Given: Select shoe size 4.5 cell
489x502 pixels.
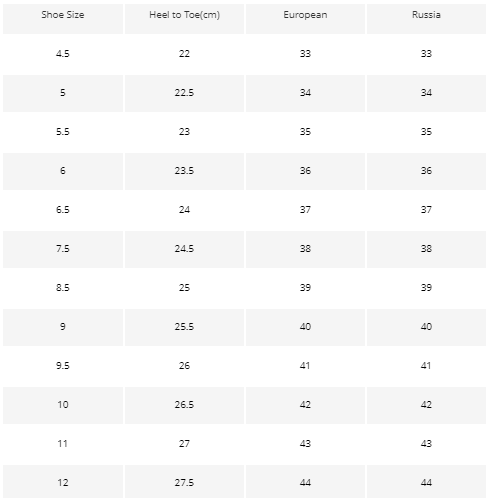Looking at the screenshot, I should point(63,54).
